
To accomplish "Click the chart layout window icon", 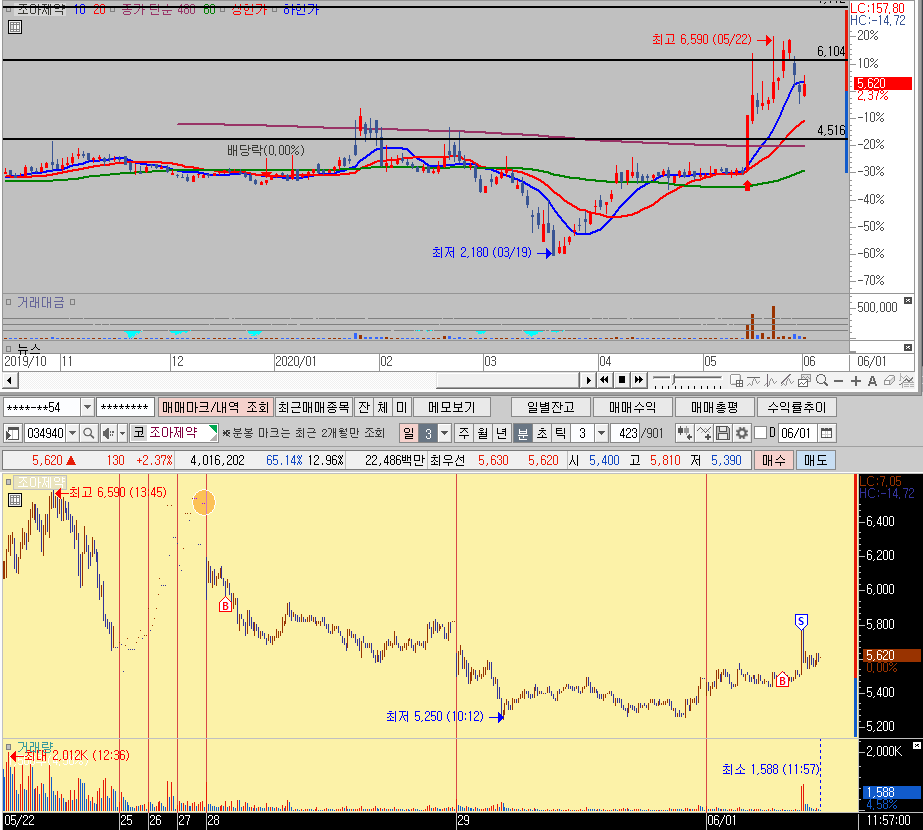I will pyautogui.click(x=736, y=381).
